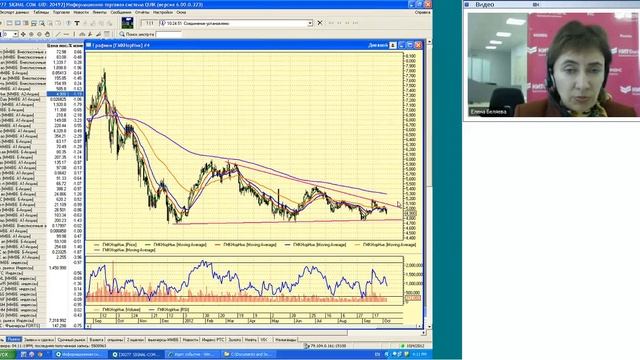
Task: Click the ГМКНорНик [Price] legend entry
Action: 116,244
